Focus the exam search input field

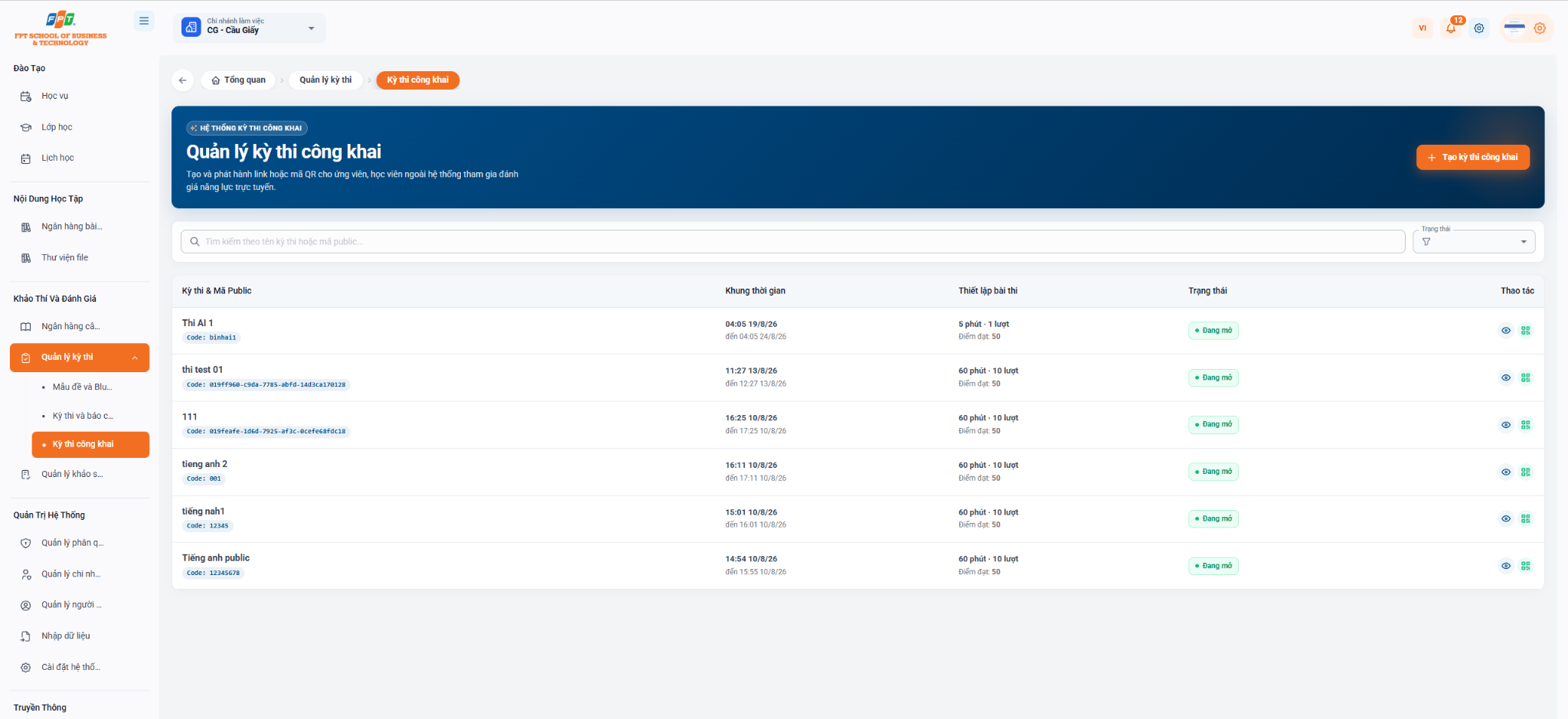click(x=792, y=242)
